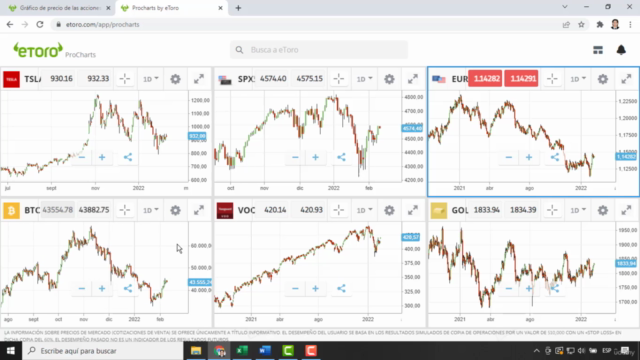
Task: Zoom out the EUR chart
Action: [x=509, y=157]
